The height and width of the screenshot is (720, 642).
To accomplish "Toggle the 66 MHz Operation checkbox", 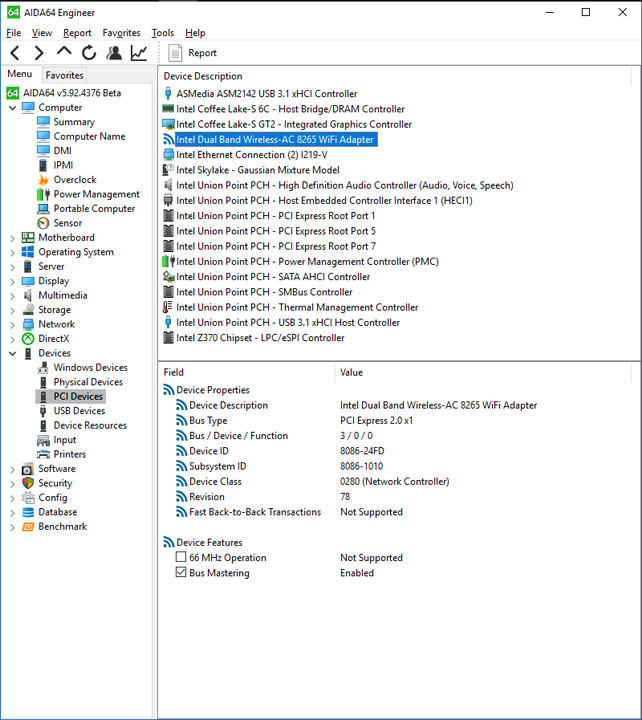I will [x=181, y=557].
